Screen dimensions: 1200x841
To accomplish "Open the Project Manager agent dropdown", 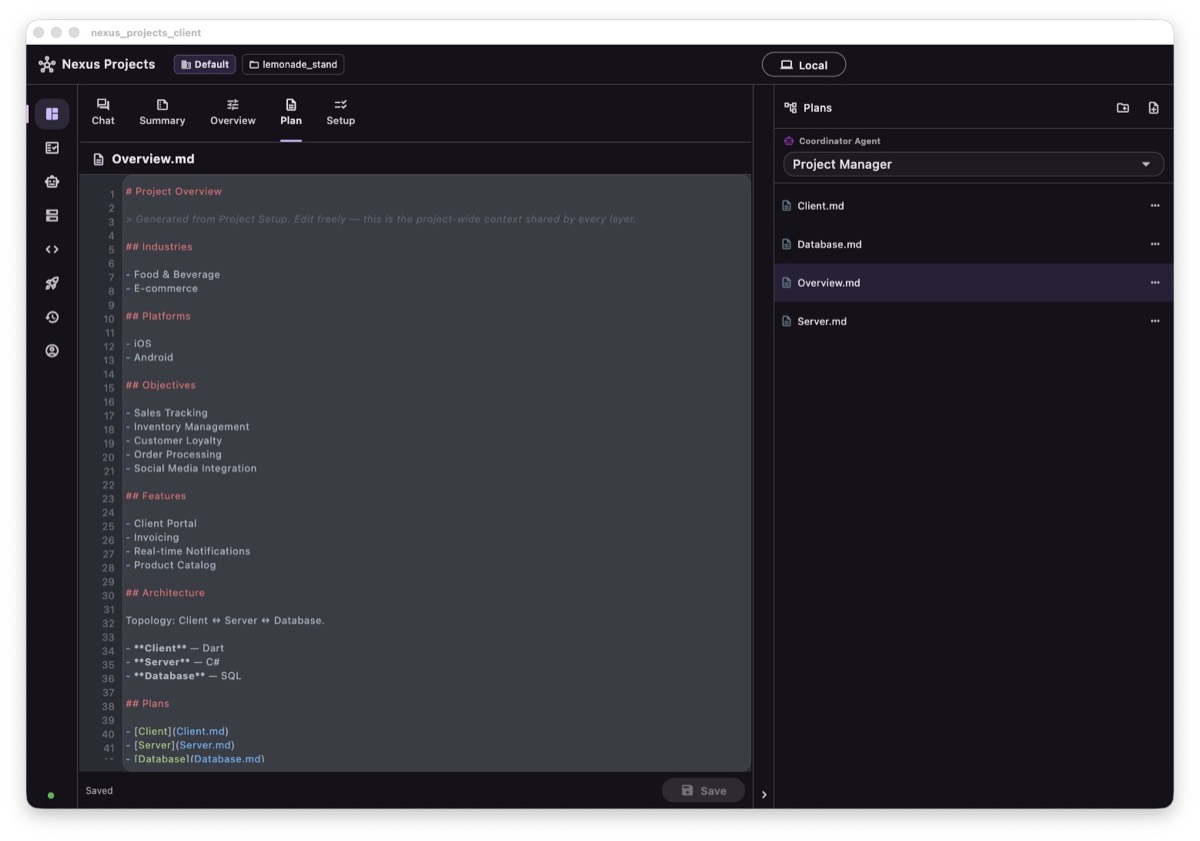I will tap(973, 164).
